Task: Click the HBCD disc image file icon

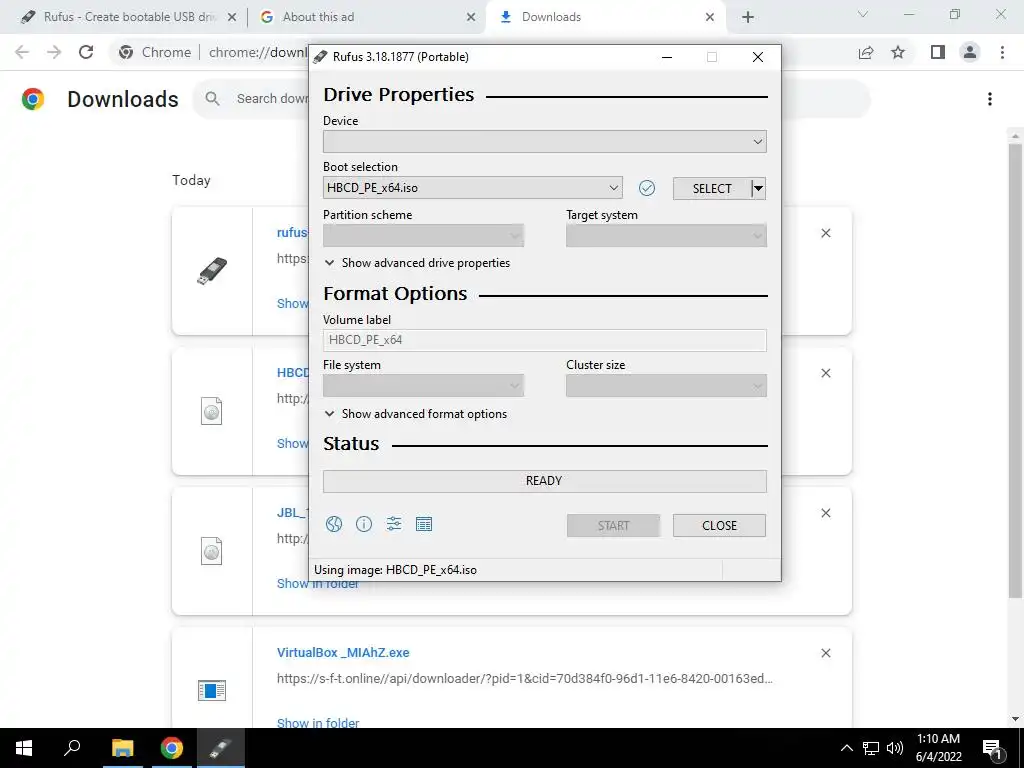Action: (x=212, y=411)
